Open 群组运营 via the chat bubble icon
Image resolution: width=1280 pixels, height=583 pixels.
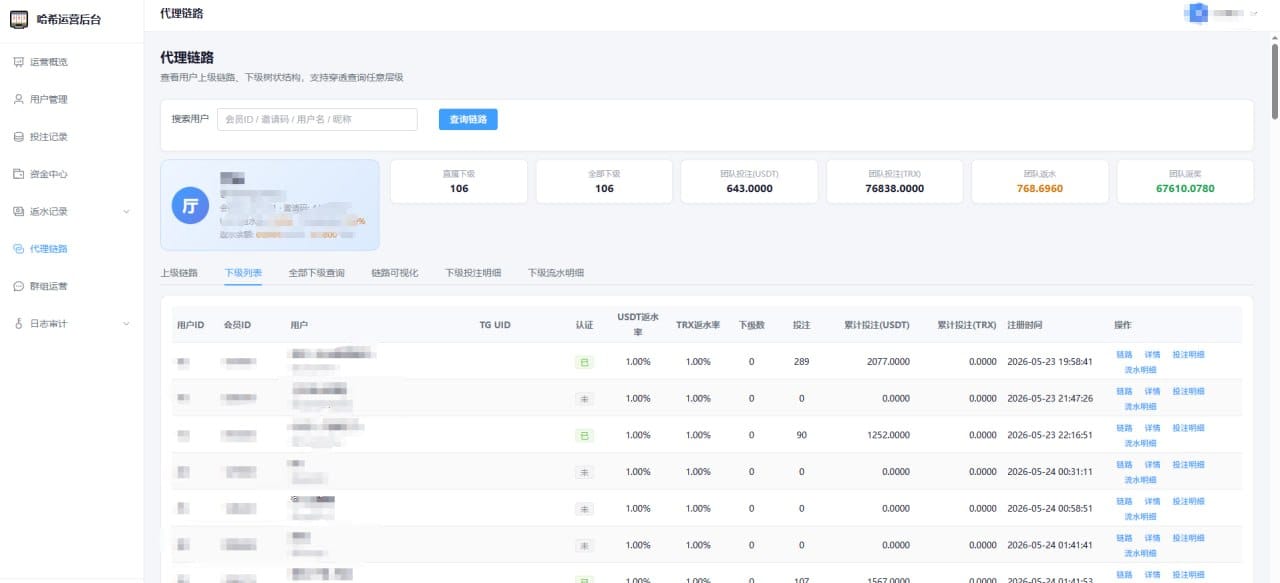tap(18, 286)
